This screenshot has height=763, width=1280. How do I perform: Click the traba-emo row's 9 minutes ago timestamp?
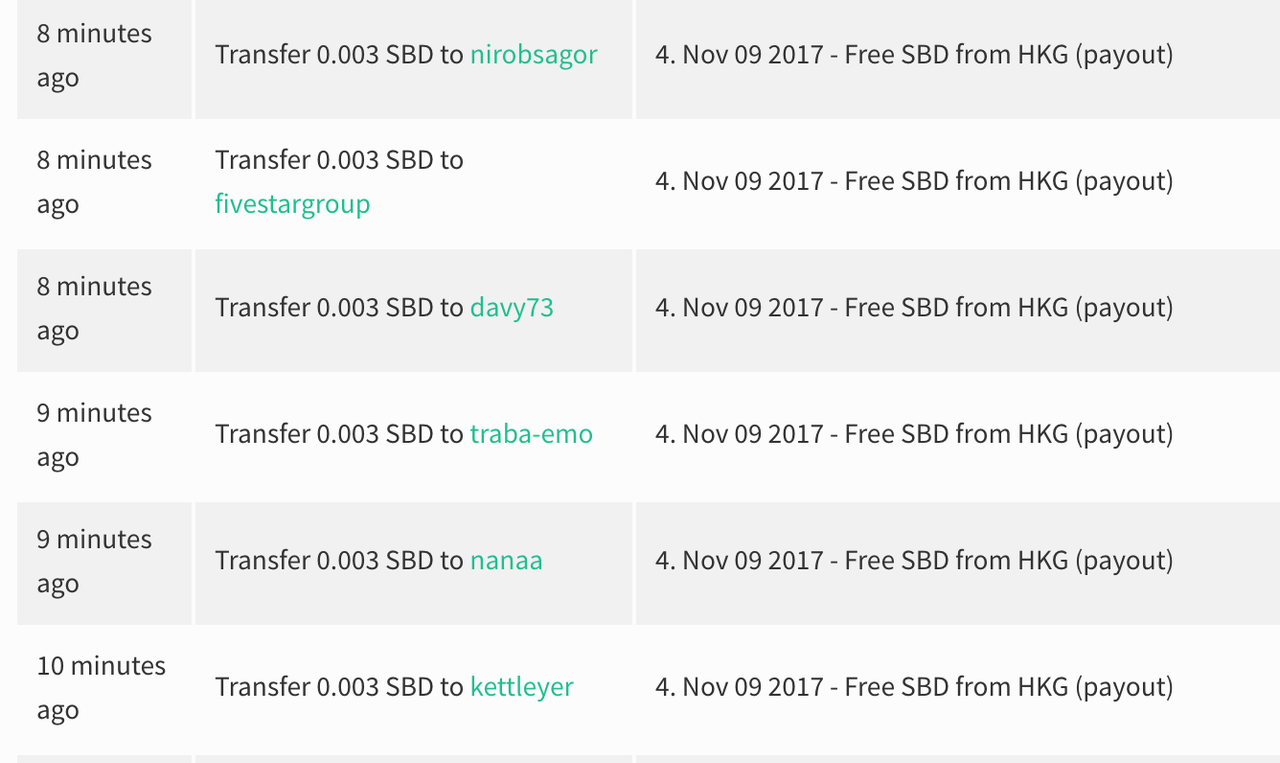coord(94,435)
